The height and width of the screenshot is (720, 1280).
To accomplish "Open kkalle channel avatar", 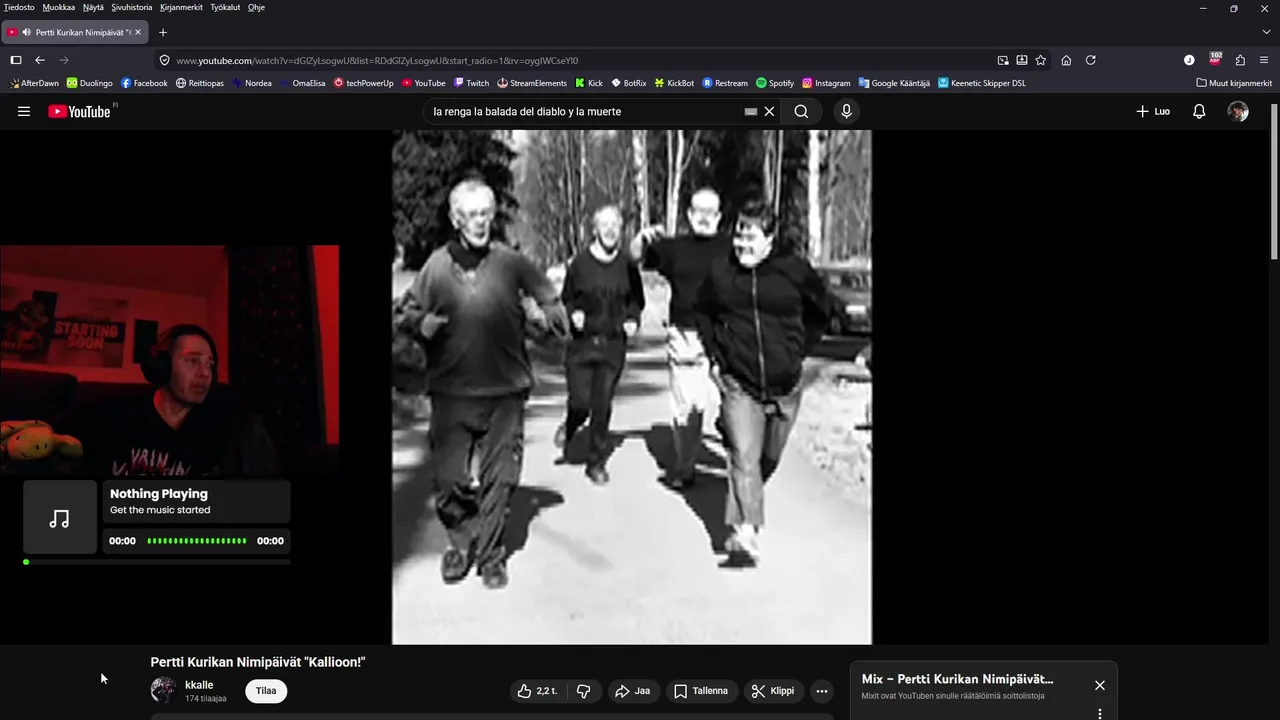I will click(163, 690).
